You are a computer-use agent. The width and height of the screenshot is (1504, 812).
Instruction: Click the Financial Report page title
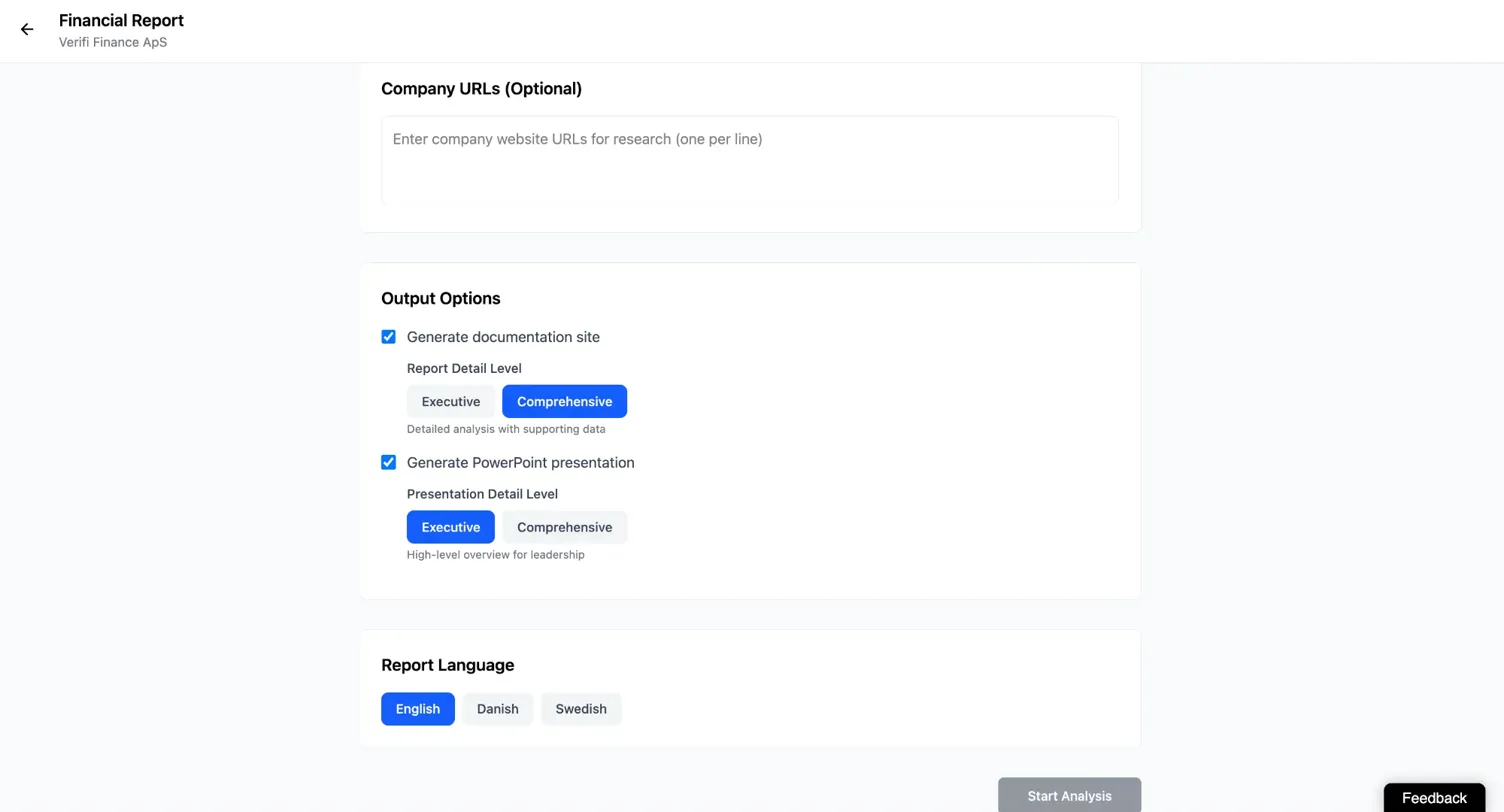121,20
